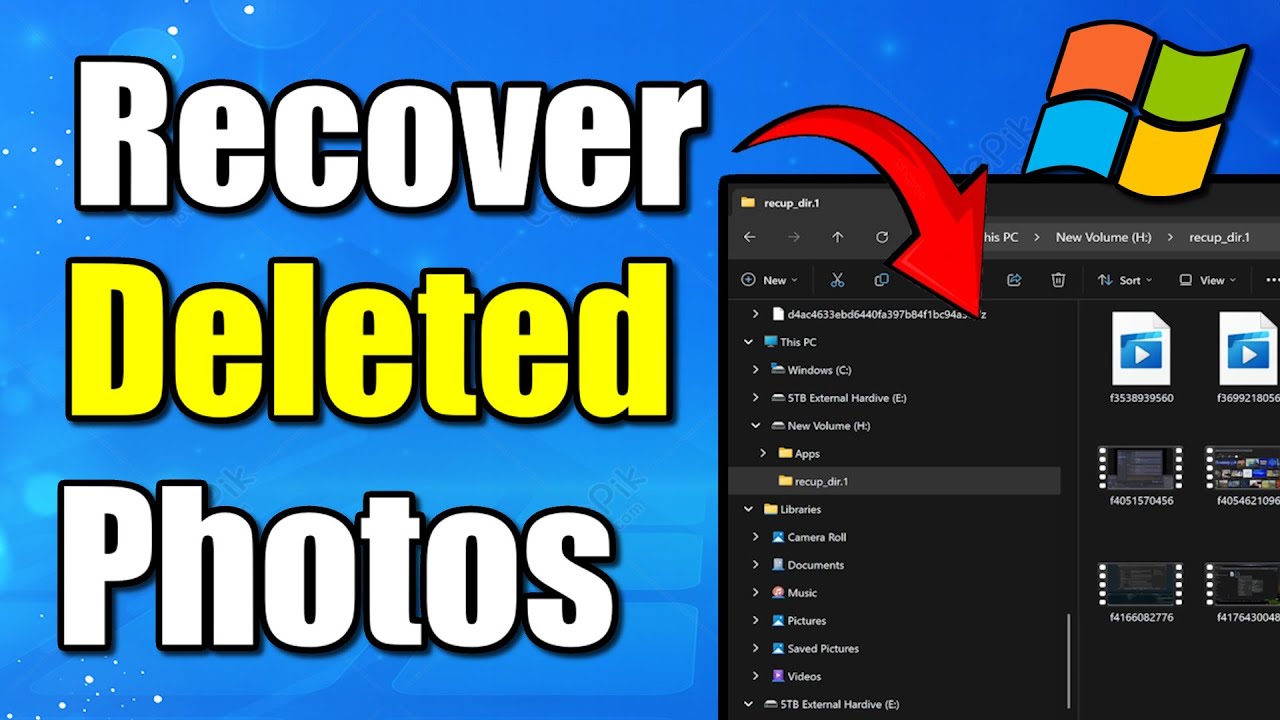Viewport: 1280px width, 720px height.
Task: Expand the Pictures library chevron
Action: tap(757, 621)
